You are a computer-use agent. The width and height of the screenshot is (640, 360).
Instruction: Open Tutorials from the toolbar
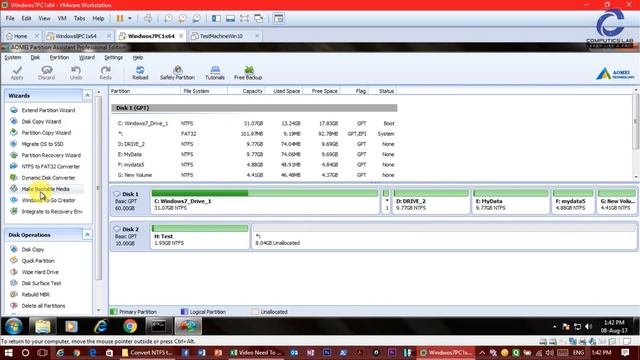[x=215, y=73]
